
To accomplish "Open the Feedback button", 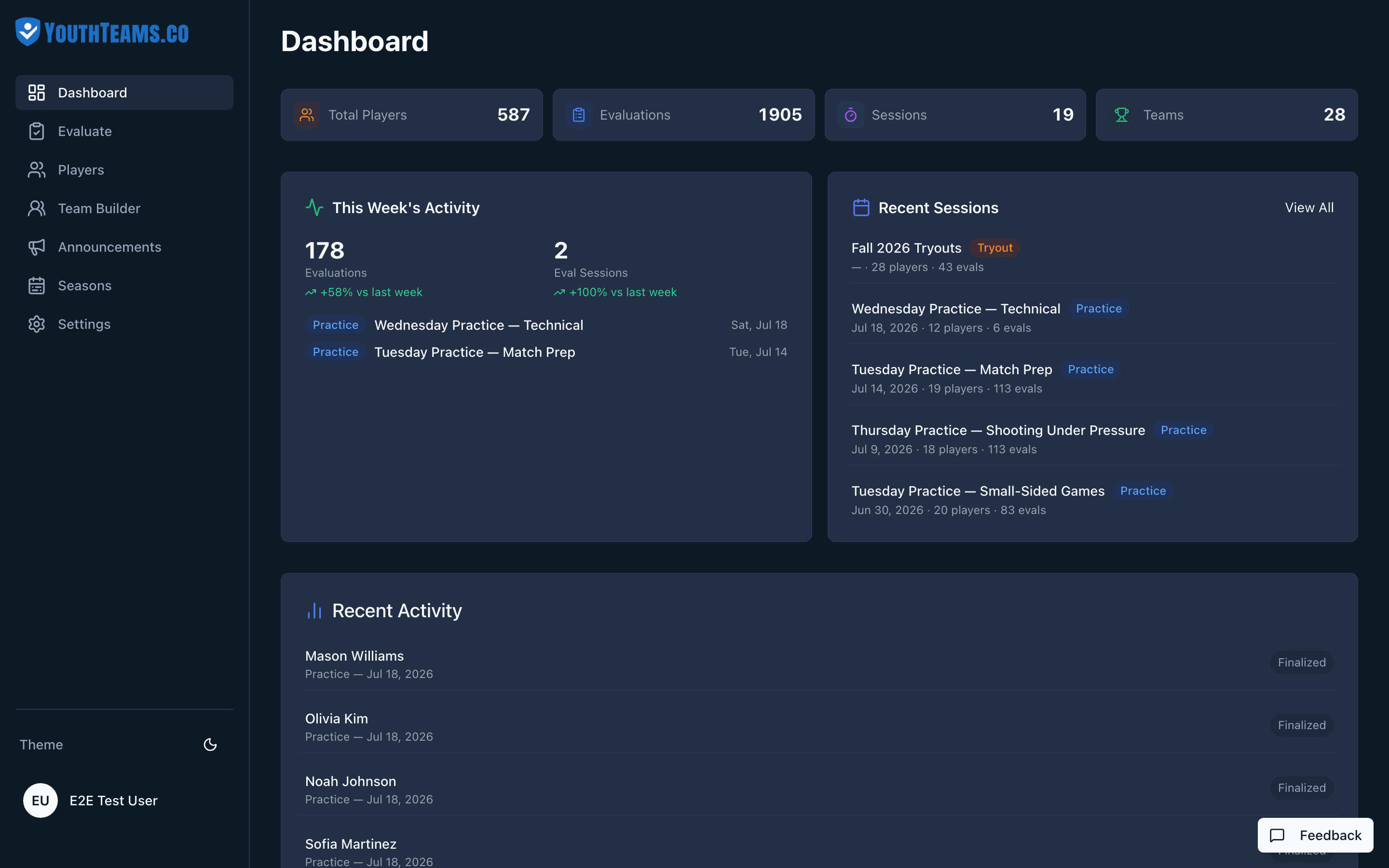I will click(1316, 835).
